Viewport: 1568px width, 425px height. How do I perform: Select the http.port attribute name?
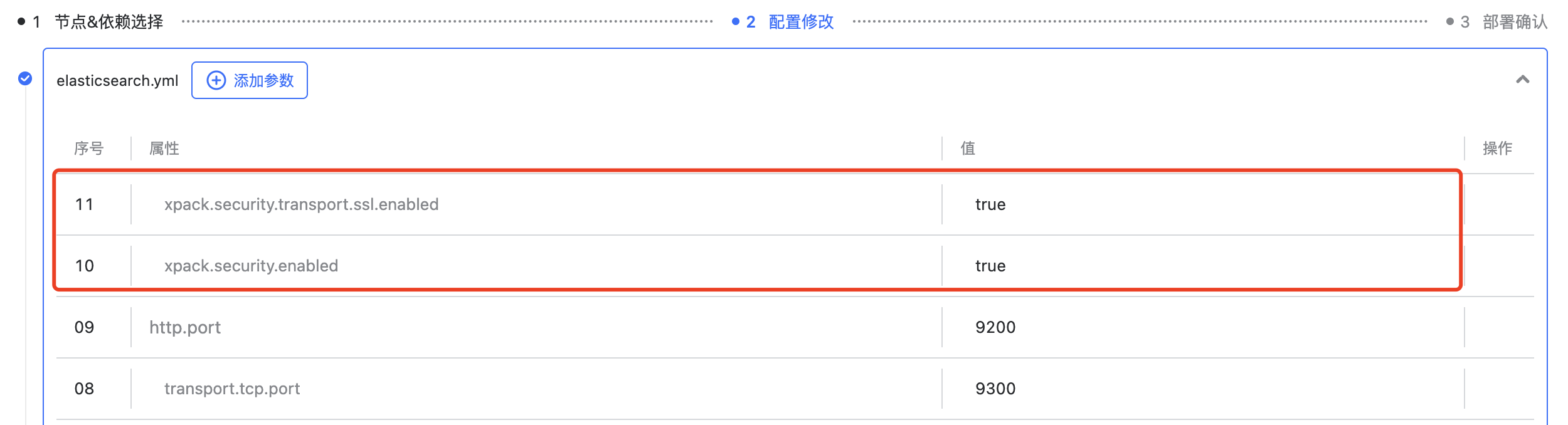point(185,327)
